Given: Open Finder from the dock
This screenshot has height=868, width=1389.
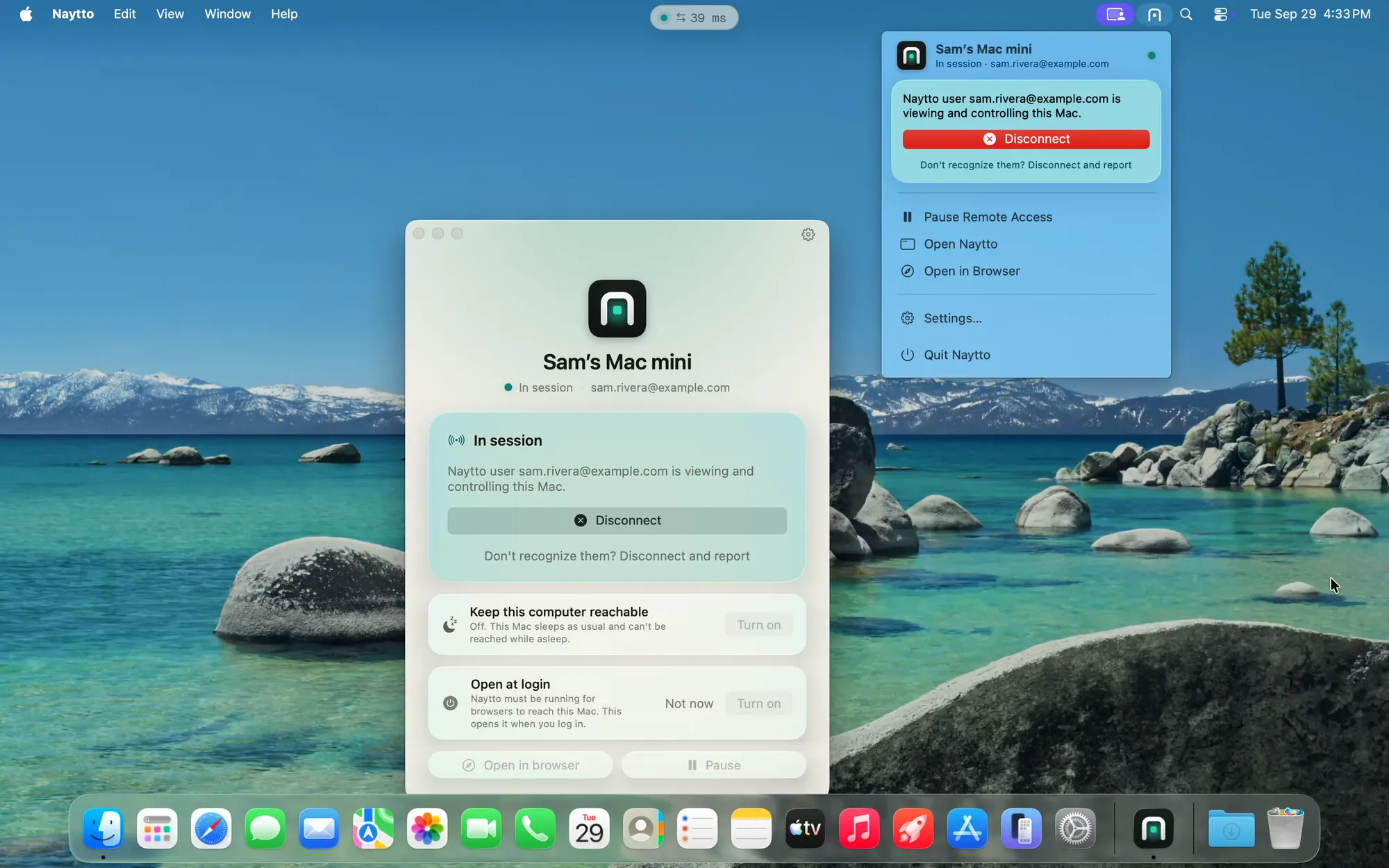Looking at the screenshot, I should pos(103,828).
